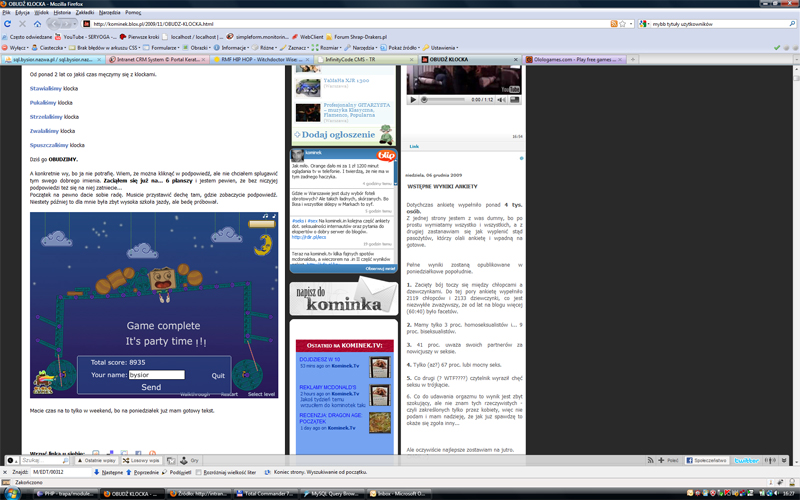Mute the YouTube video volume icon
The image size is (800, 500).
502,100
